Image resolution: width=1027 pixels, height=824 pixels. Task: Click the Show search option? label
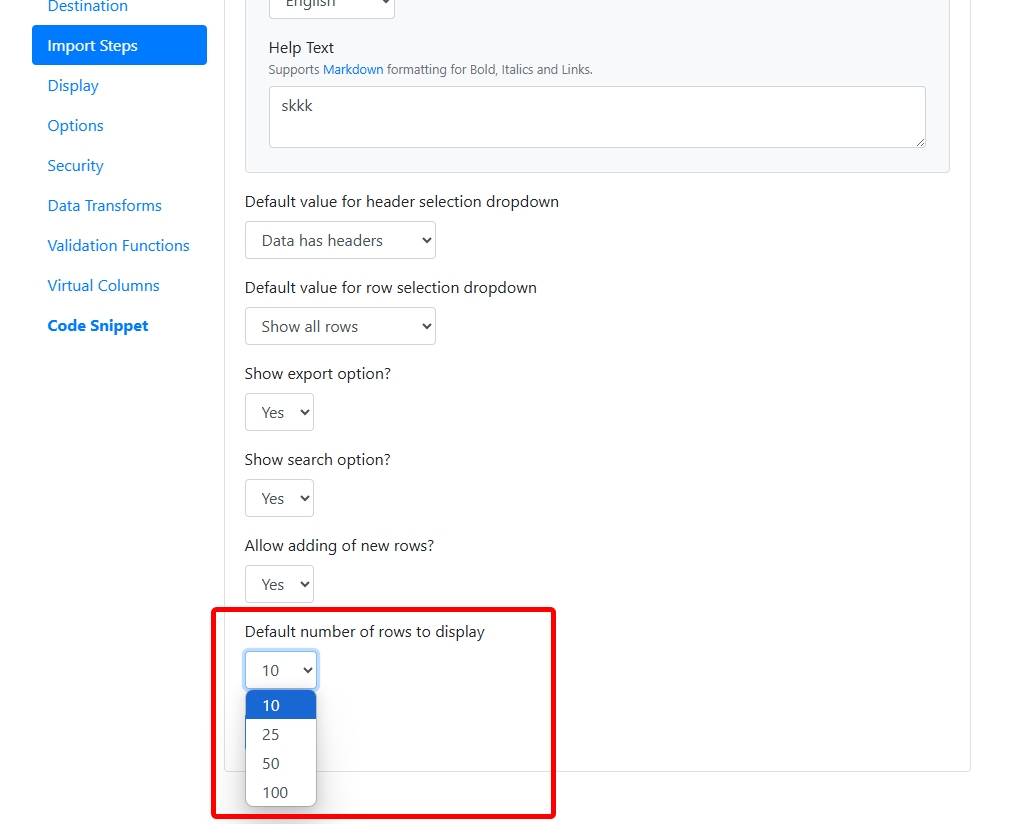(x=318, y=460)
